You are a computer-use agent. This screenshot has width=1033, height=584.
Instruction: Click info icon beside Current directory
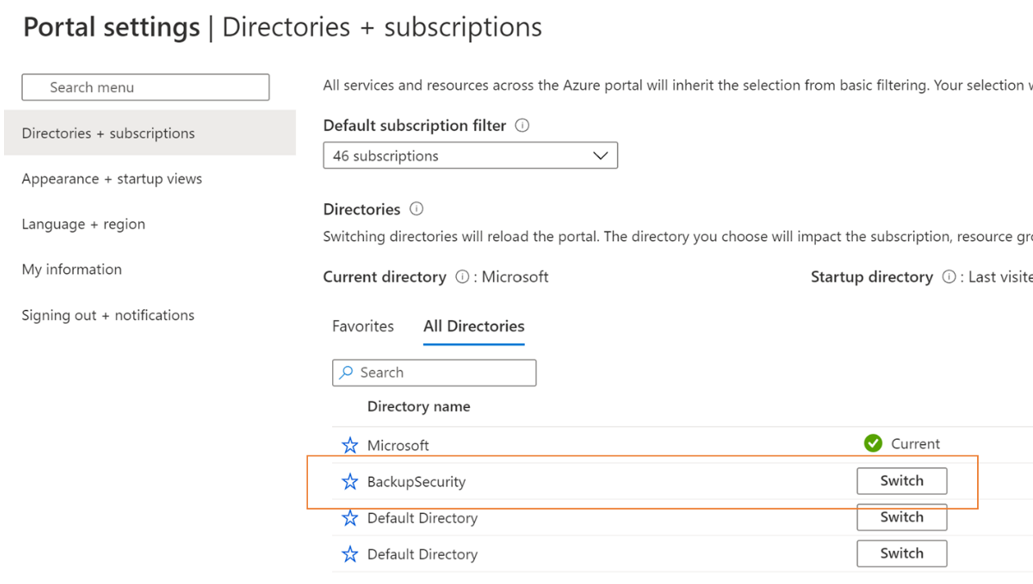click(462, 277)
